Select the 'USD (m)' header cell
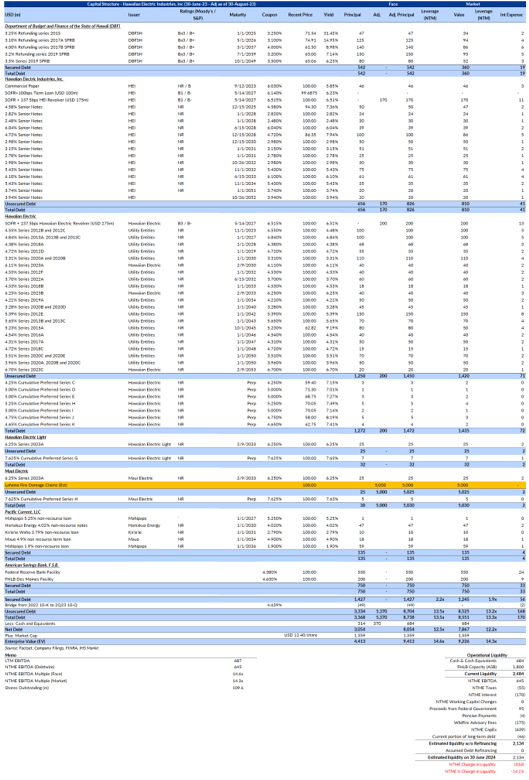This screenshot has width=529, height=780. (12, 14)
